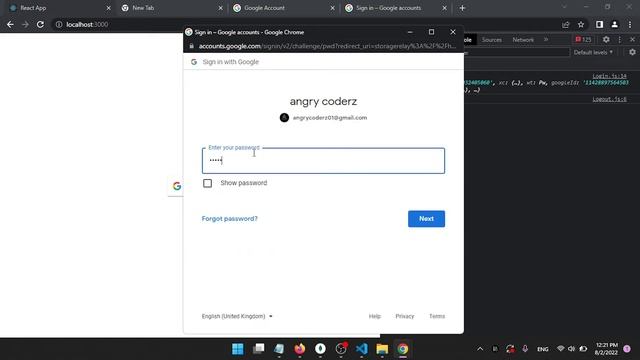The image size is (640, 360).
Task: Open console settings gear icon
Action: 632,52
